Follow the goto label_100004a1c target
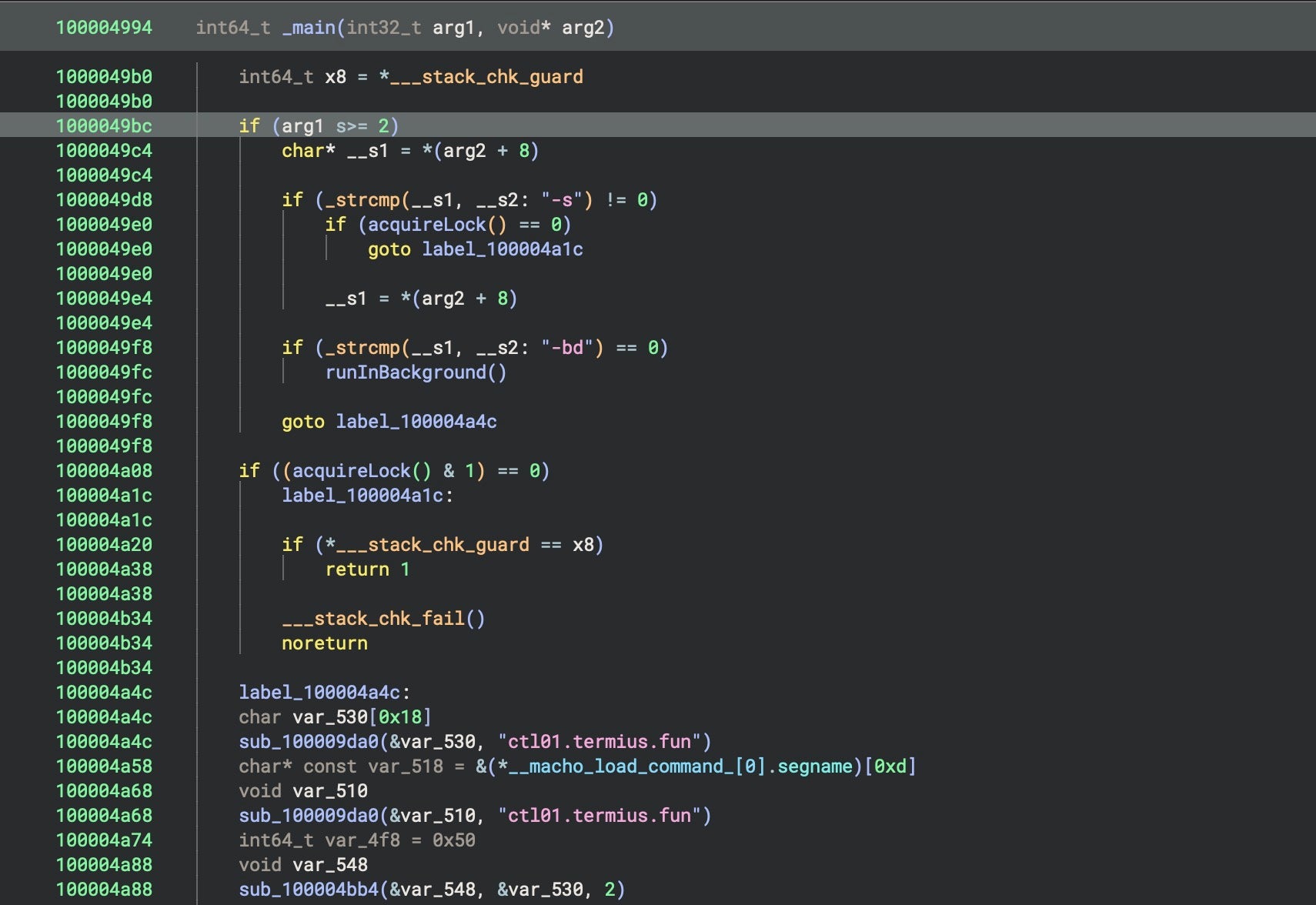Image resolution: width=1316 pixels, height=905 pixels. pos(502,249)
